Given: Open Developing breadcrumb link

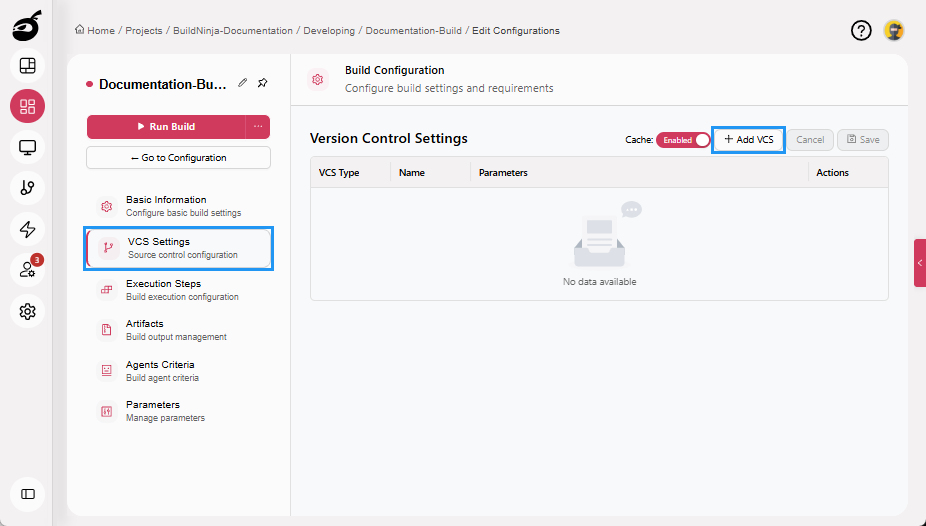Looking at the screenshot, I should (329, 30).
